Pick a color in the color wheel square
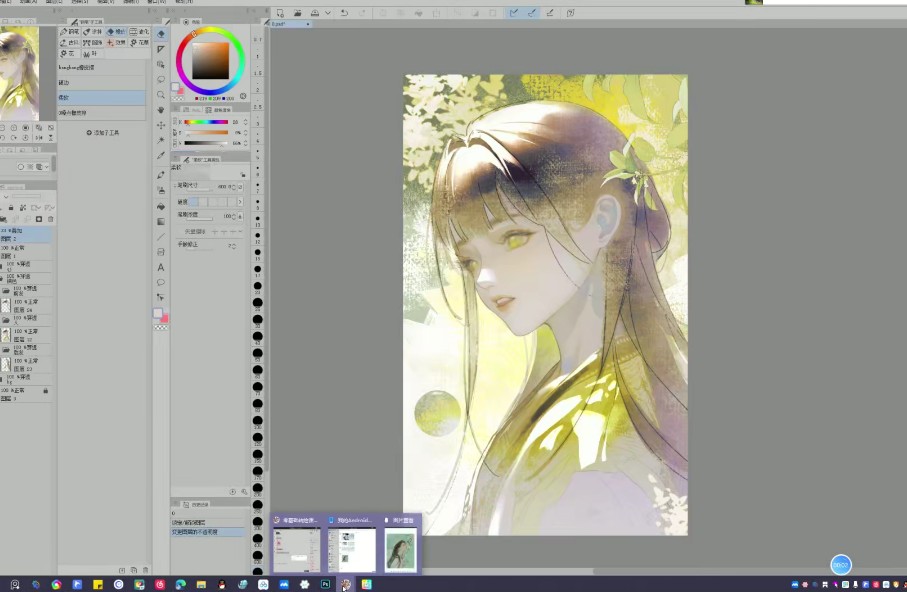The width and height of the screenshot is (907, 592). pos(211,61)
